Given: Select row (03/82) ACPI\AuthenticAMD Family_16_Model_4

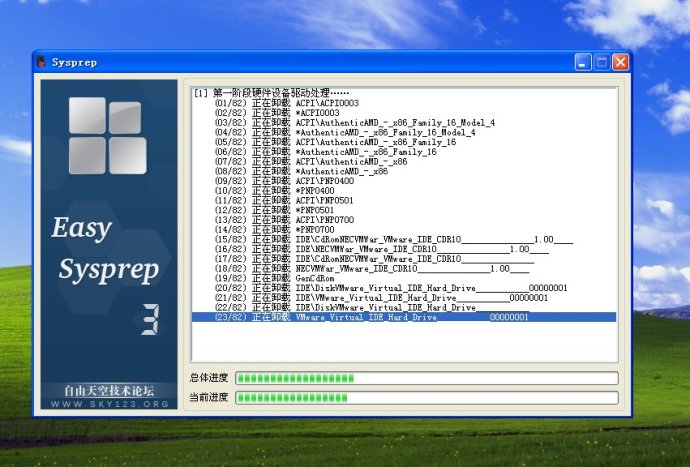Looking at the screenshot, I should click(x=404, y=122).
